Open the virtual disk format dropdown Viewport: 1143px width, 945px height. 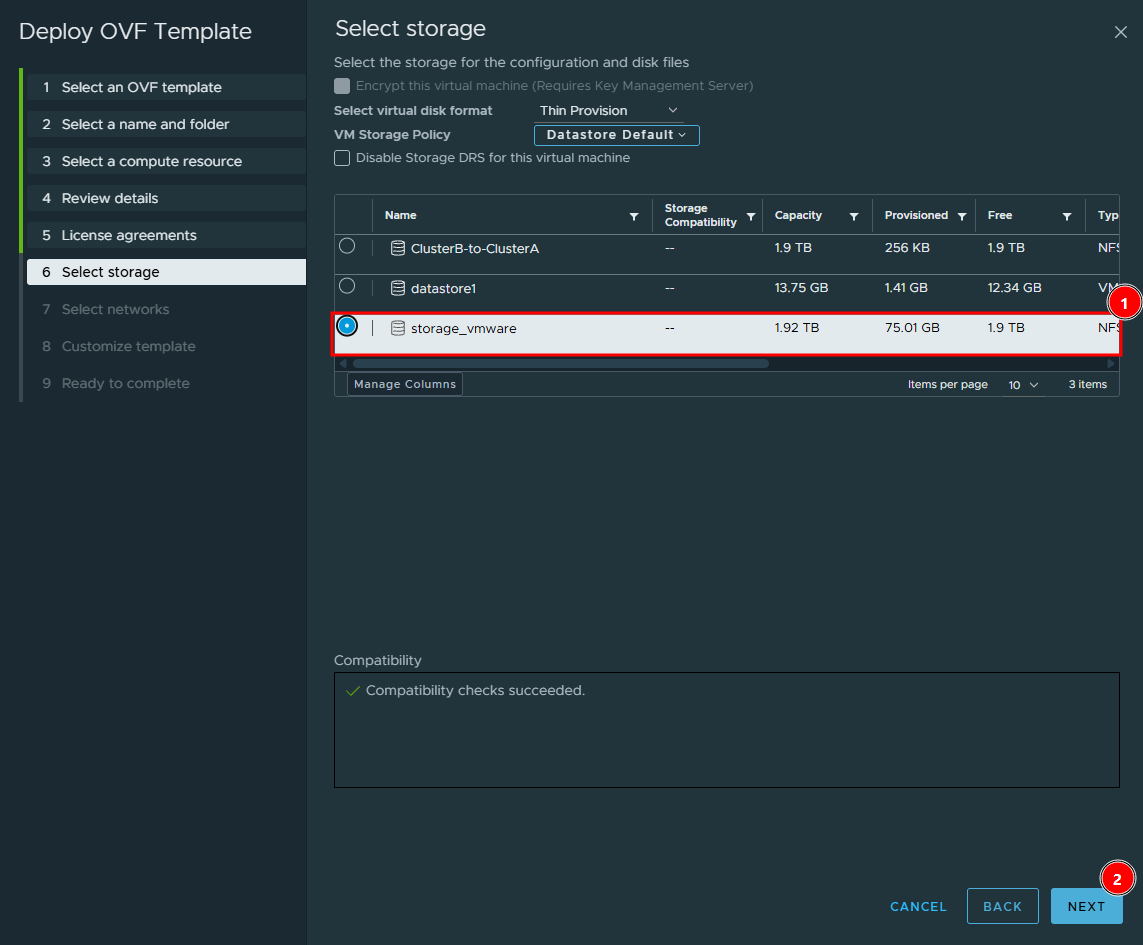pyautogui.click(x=609, y=111)
